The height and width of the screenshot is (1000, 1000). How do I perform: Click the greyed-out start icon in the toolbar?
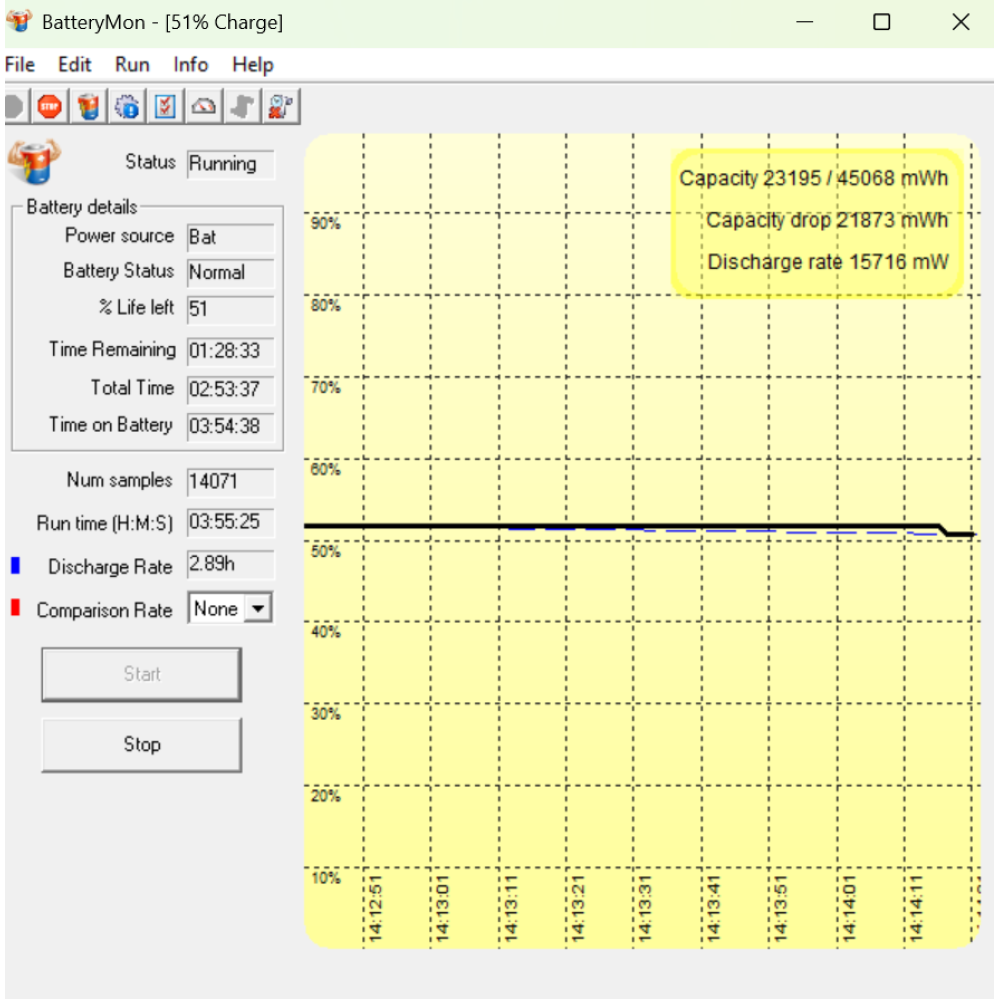14,106
